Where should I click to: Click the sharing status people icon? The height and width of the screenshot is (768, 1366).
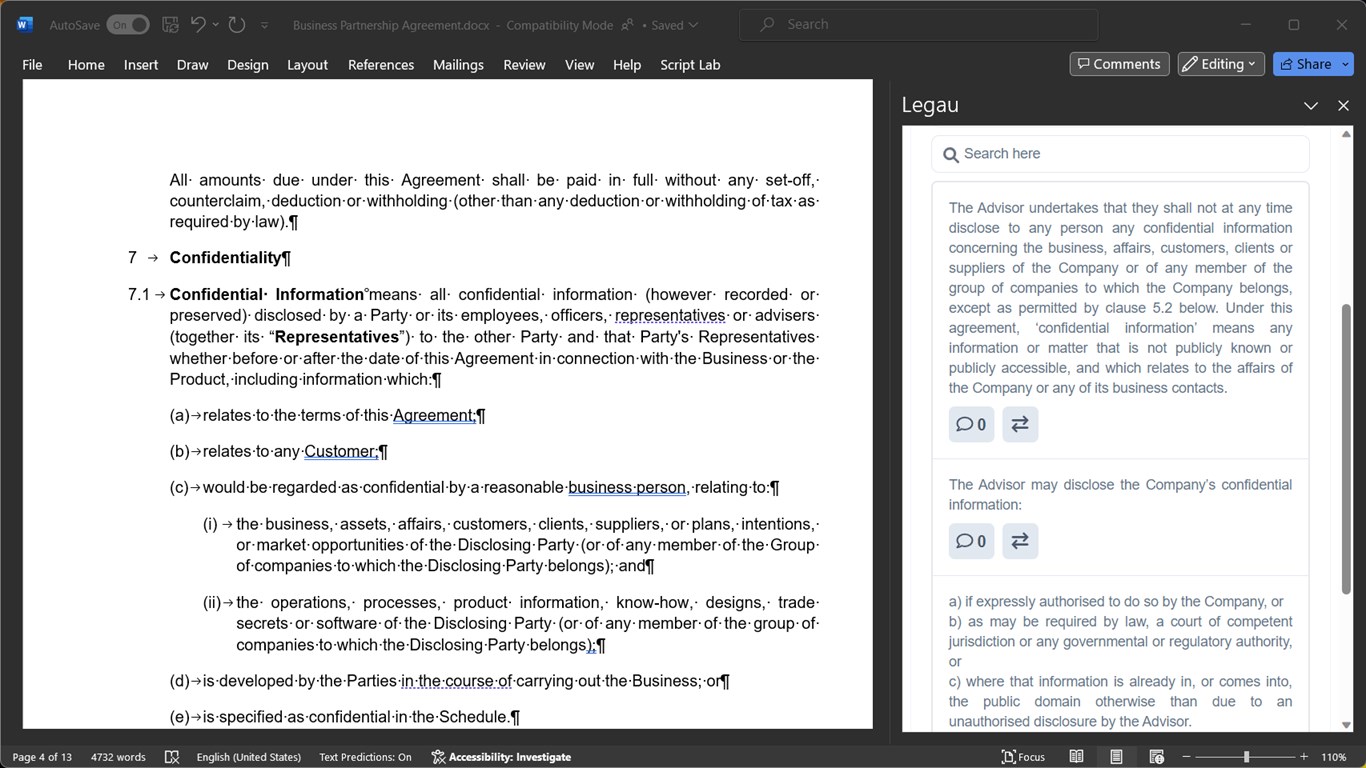[628, 25]
